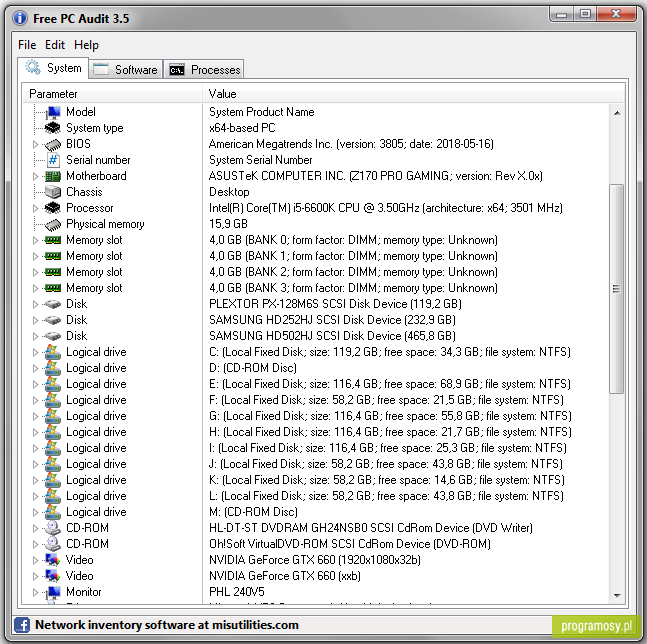Minimize the Free PC Audit window

pos(561,14)
